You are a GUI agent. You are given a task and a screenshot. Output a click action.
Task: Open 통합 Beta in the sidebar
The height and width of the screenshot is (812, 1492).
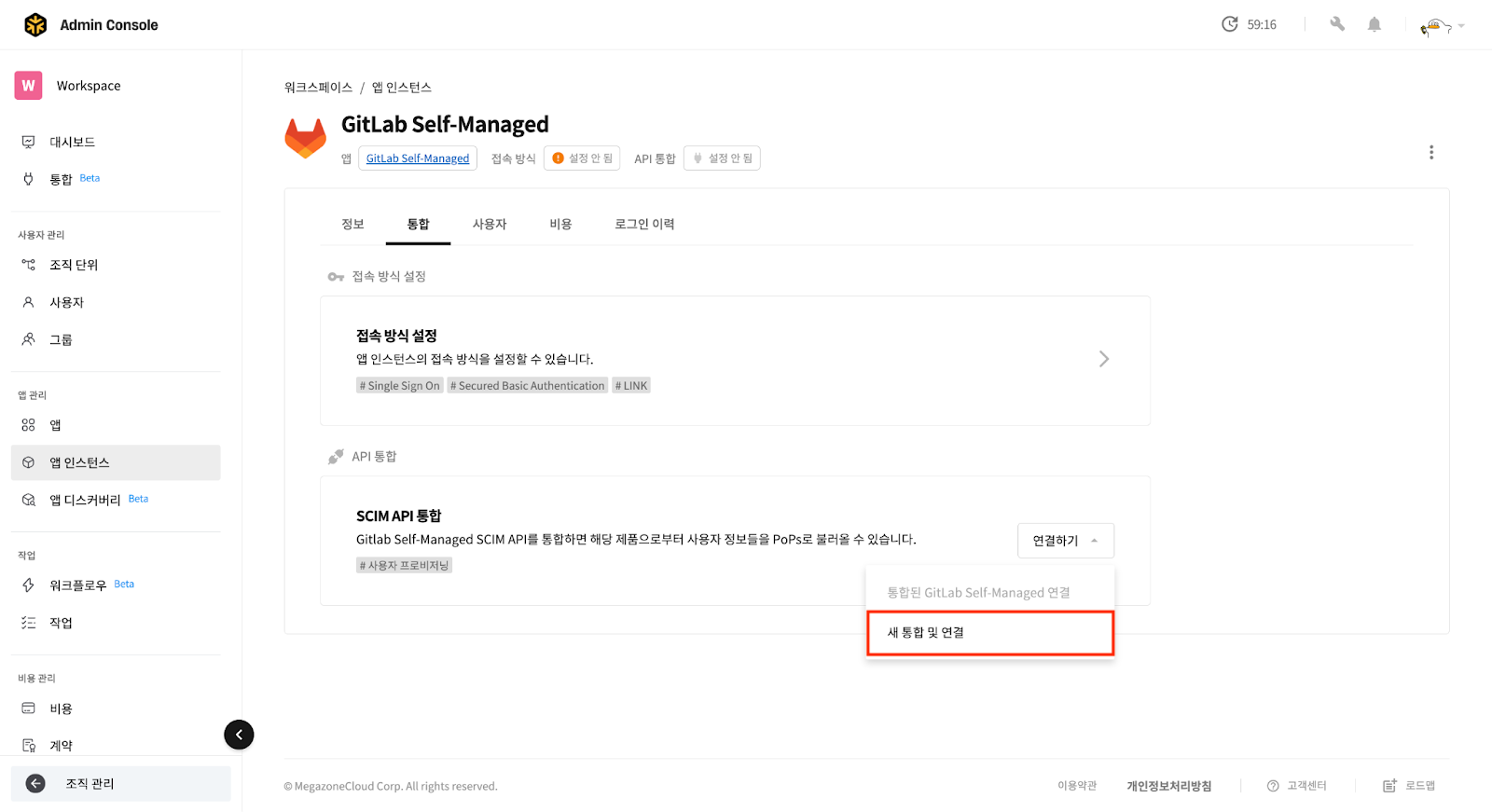click(116, 179)
